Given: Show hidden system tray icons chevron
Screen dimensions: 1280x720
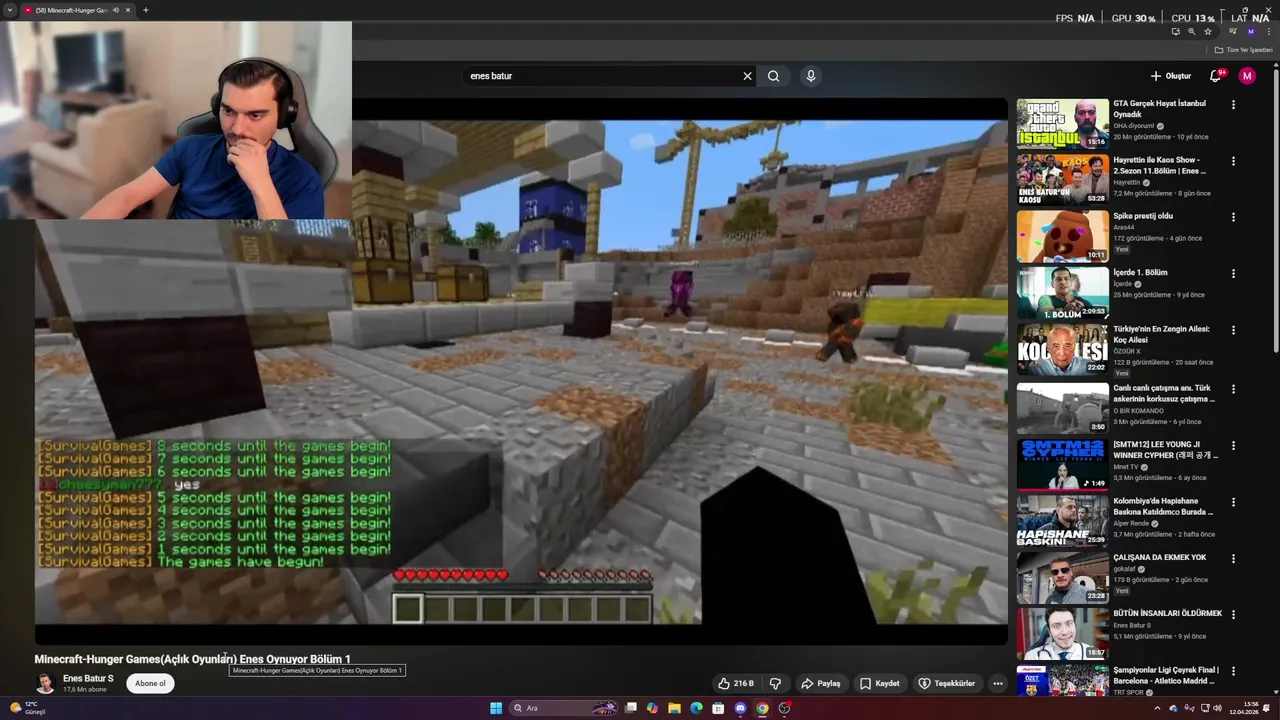Looking at the screenshot, I should click(1157, 708).
